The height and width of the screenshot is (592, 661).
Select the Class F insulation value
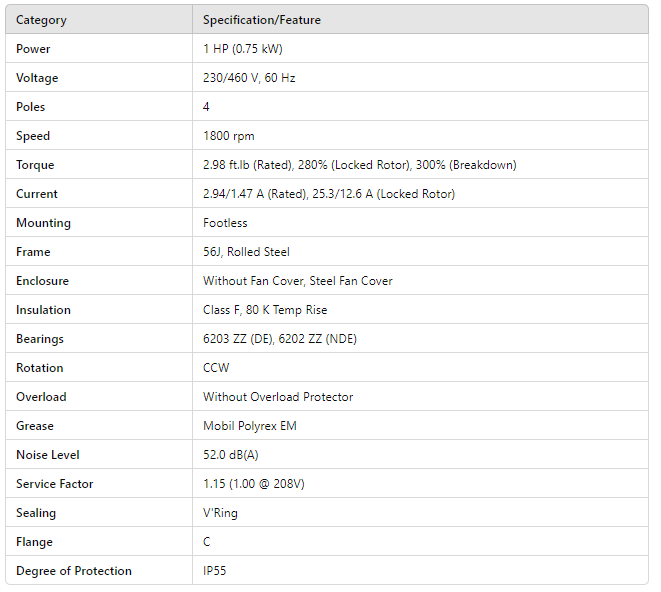tap(265, 310)
